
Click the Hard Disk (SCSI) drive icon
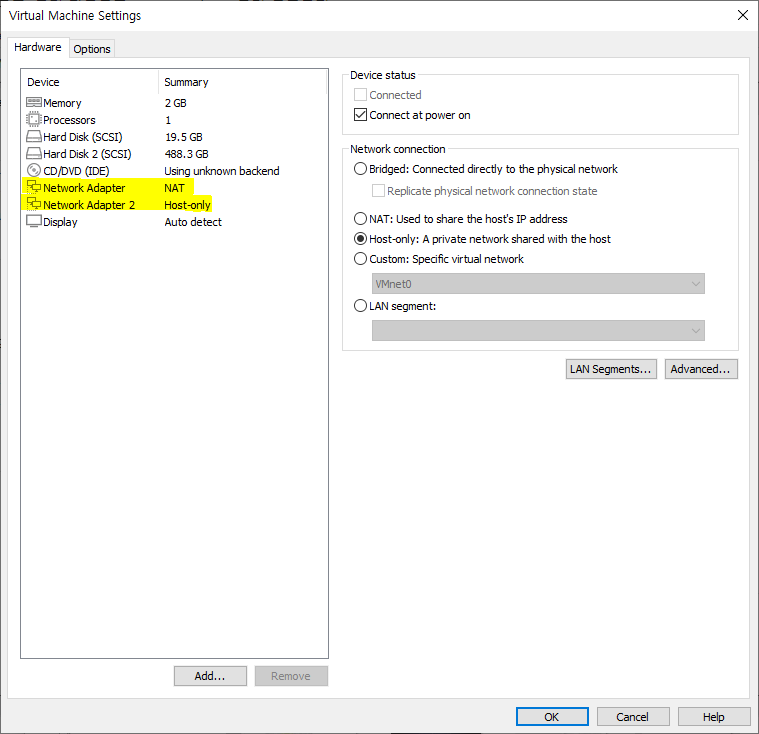33,137
